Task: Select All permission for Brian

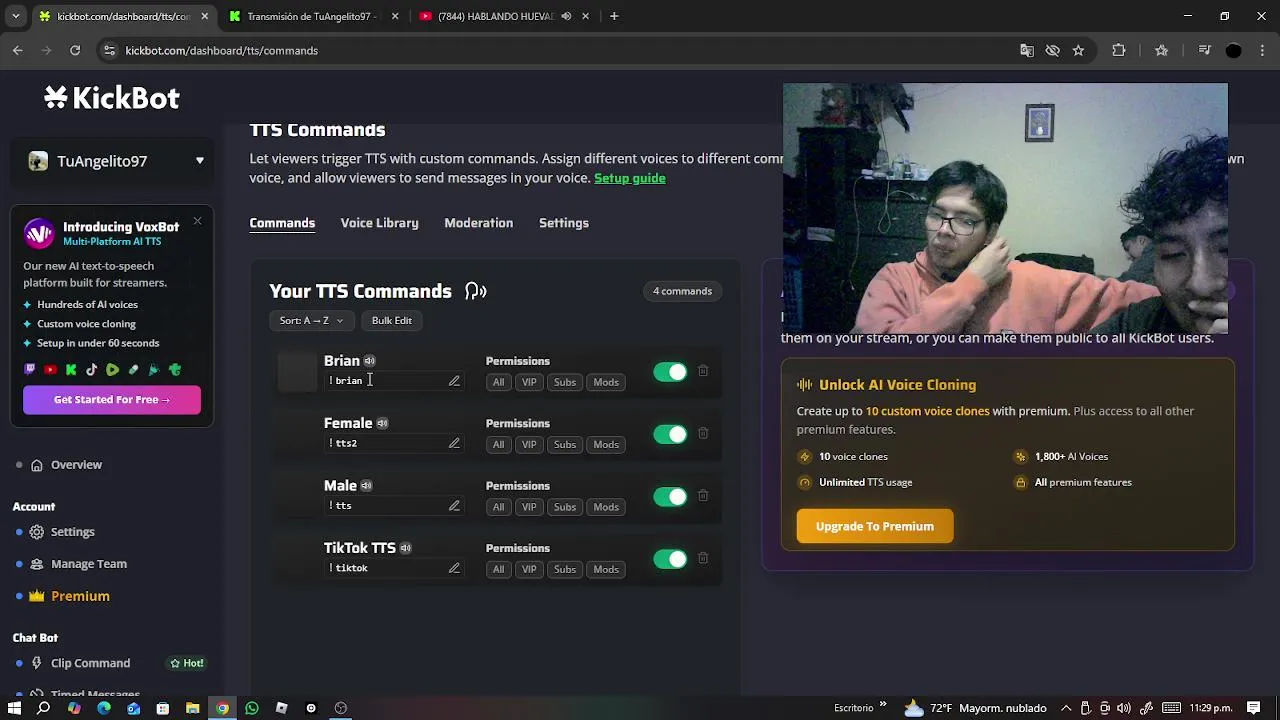Action: (498, 382)
